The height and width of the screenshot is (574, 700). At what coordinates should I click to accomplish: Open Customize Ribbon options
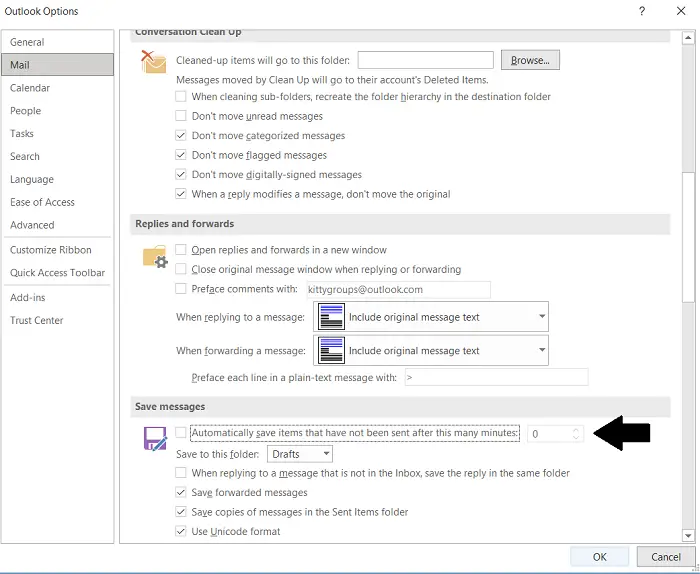click(x=58, y=250)
